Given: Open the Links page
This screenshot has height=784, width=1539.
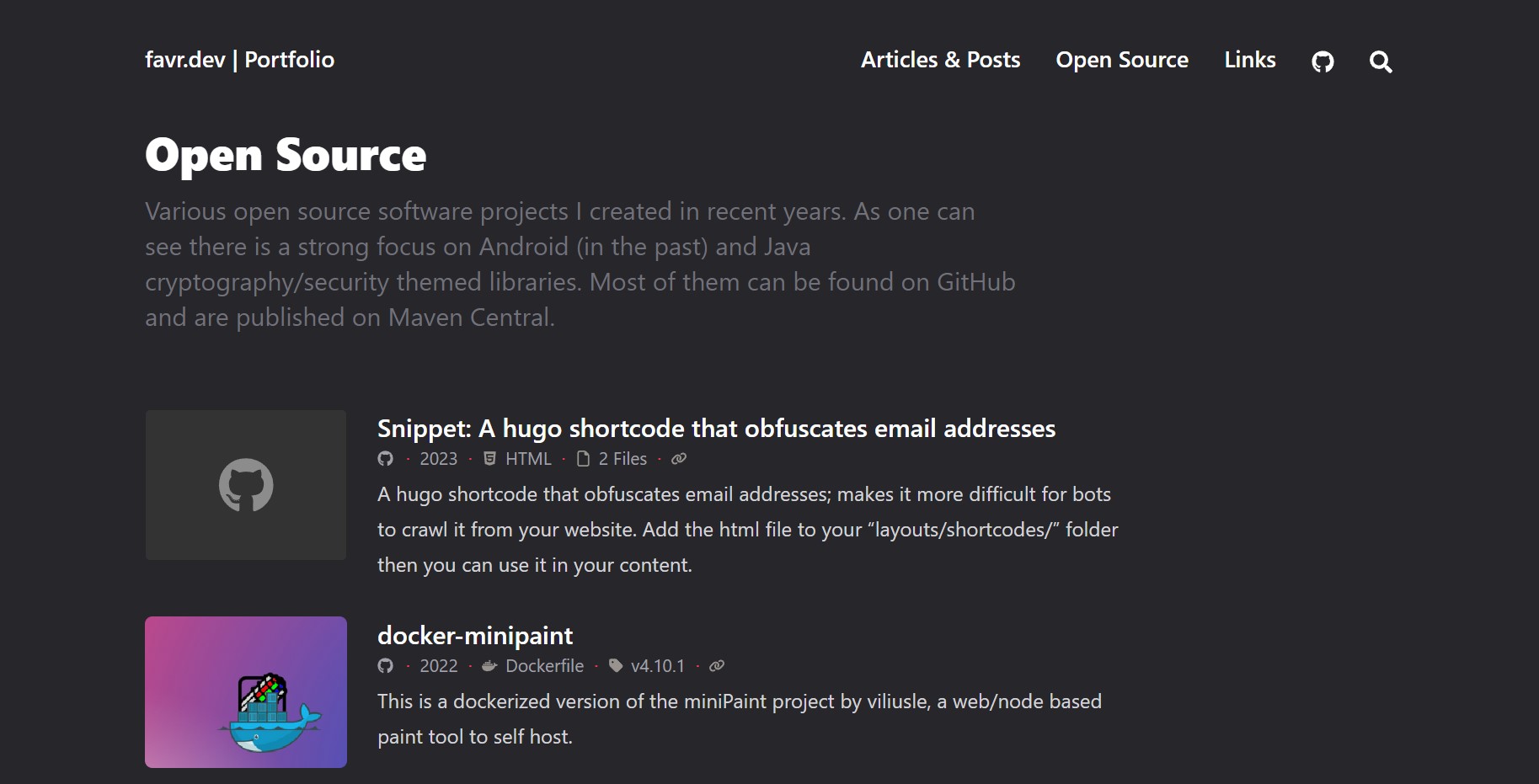Looking at the screenshot, I should point(1249,60).
